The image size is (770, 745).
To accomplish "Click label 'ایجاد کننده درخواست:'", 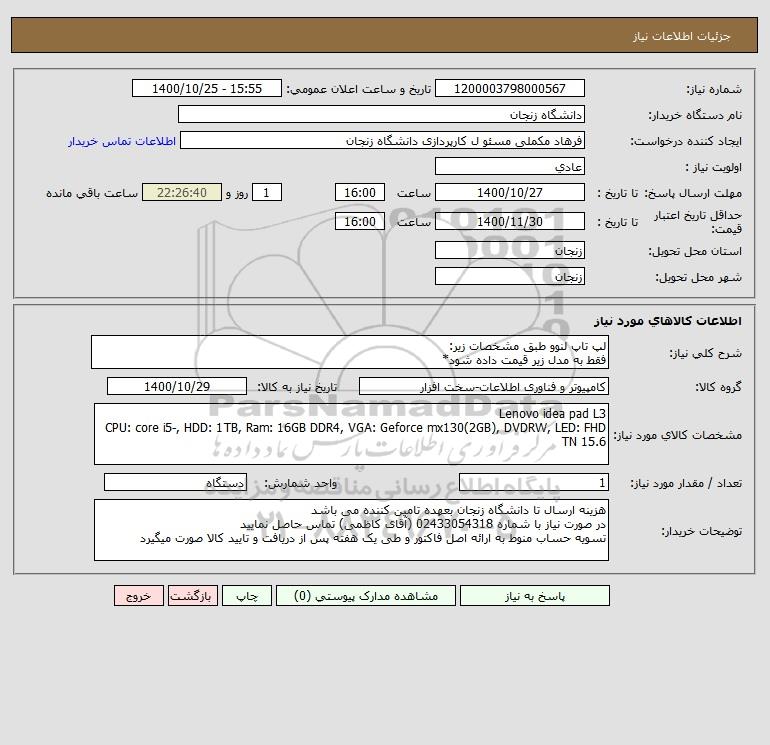I will tap(686, 141).
